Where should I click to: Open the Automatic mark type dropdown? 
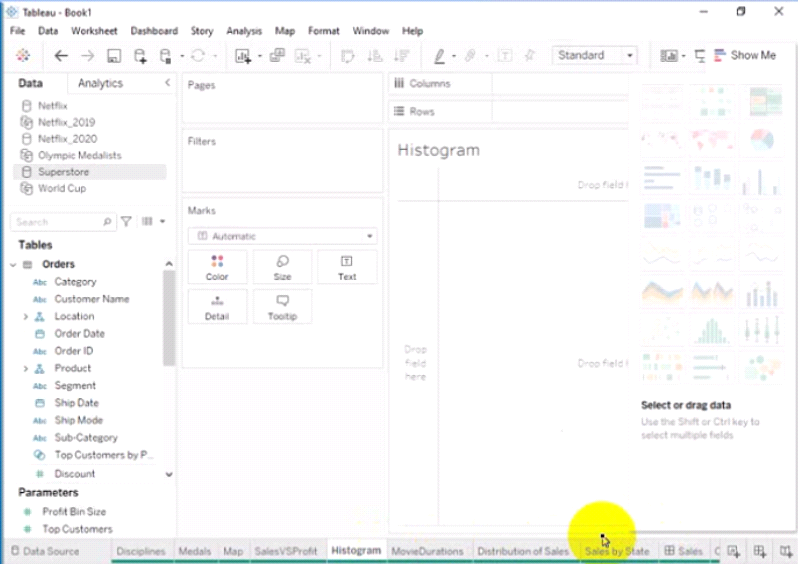click(282, 236)
